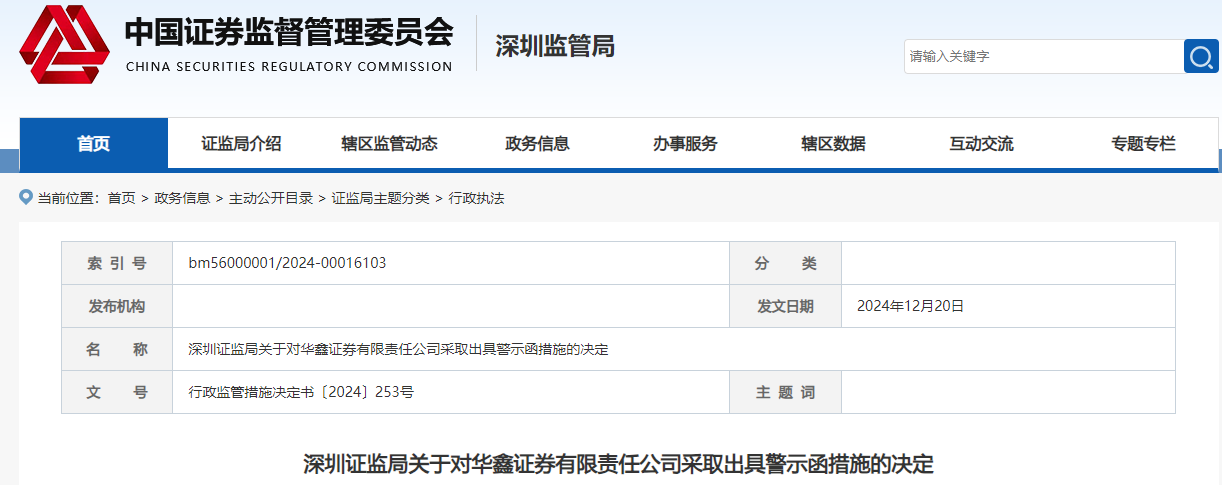
Task: Click the 深圳监管局 header label
Action: tap(555, 46)
